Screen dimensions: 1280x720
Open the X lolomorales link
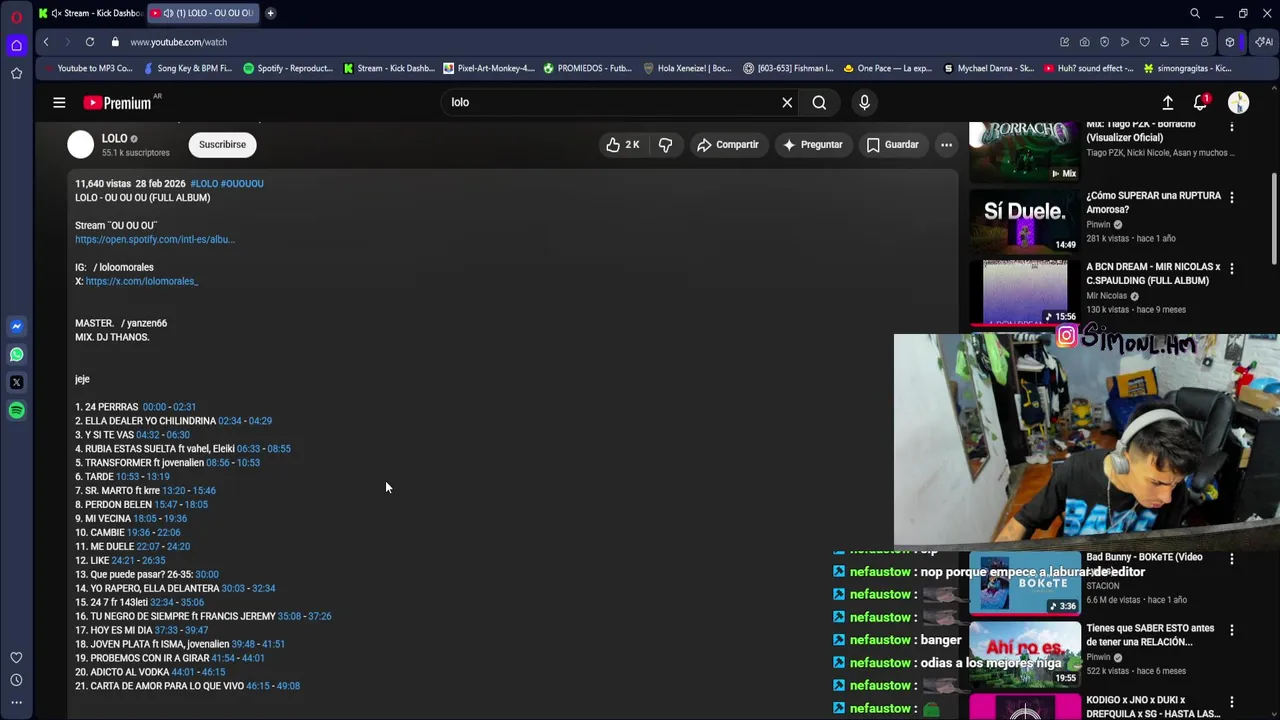141,281
